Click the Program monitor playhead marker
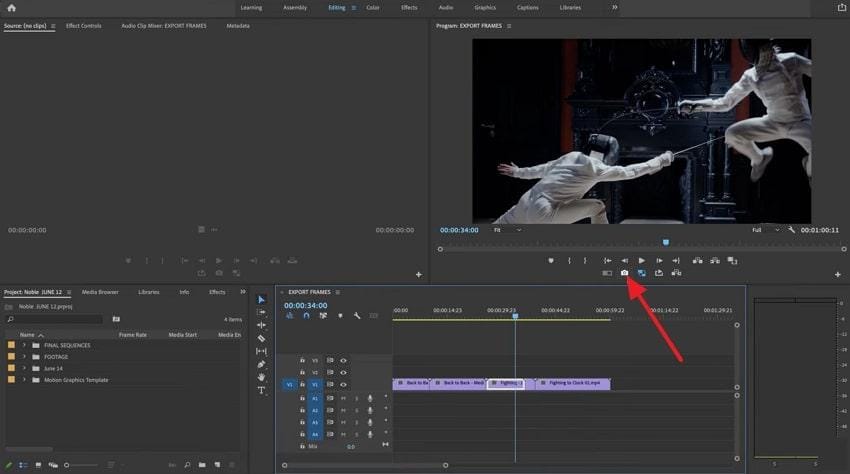The width and height of the screenshot is (850, 474). tap(666, 242)
